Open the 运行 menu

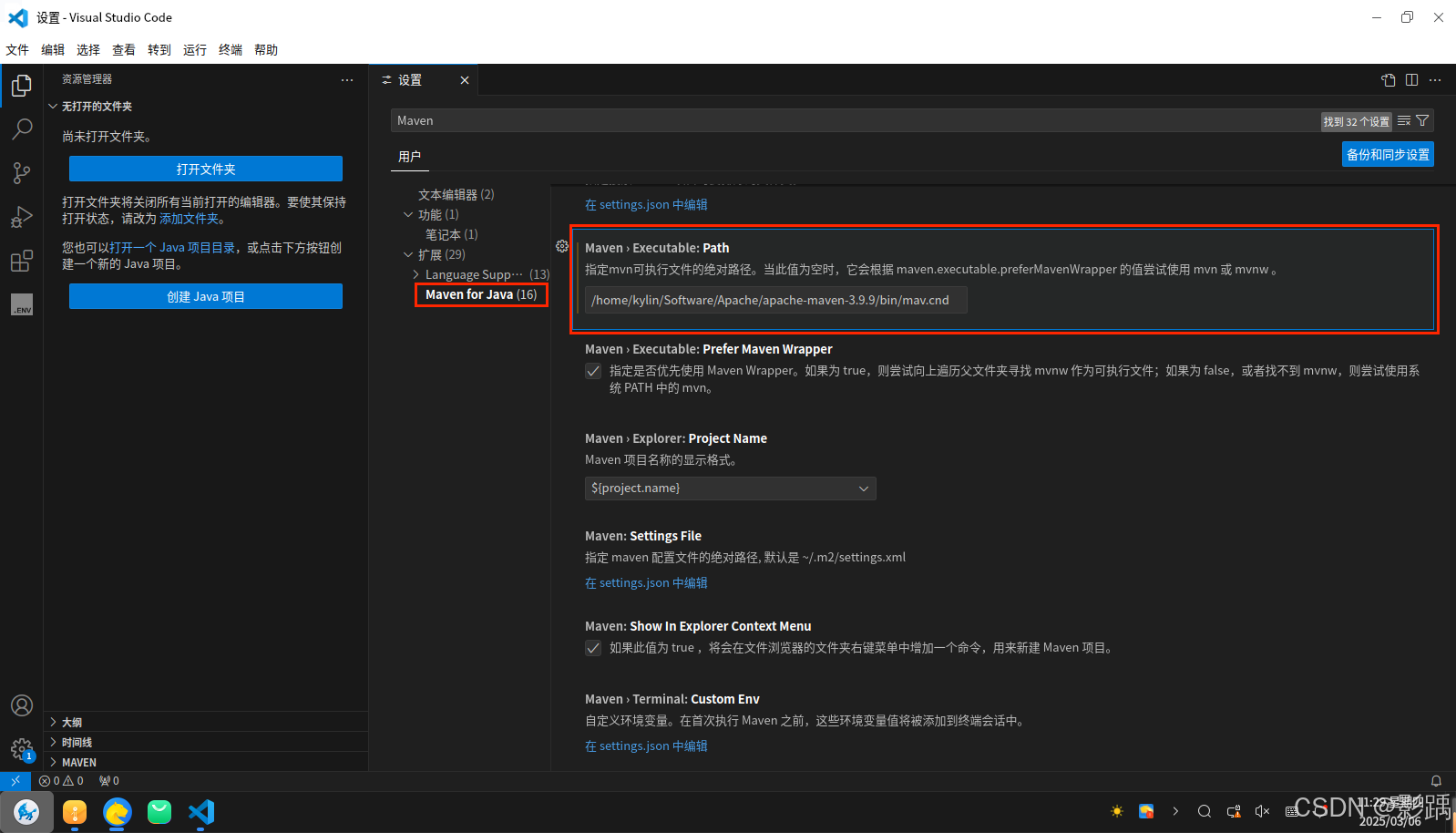[195, 50]
